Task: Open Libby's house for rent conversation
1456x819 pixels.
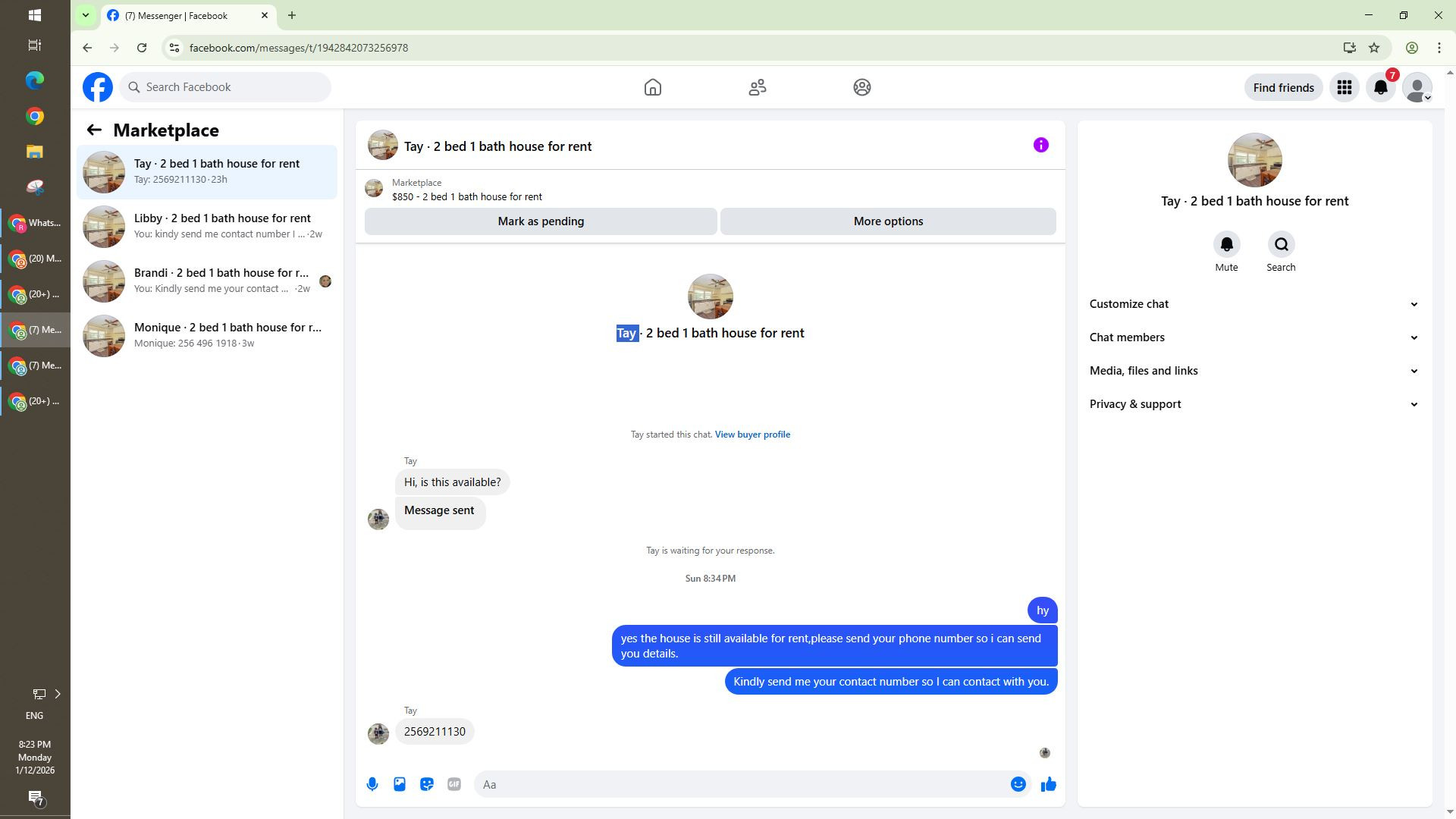Action: (207, 226)
